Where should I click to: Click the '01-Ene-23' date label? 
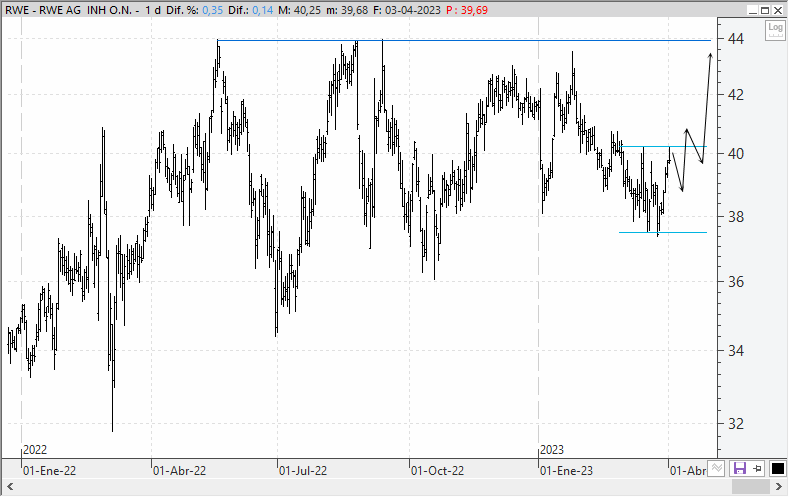(x=566, y=471)
